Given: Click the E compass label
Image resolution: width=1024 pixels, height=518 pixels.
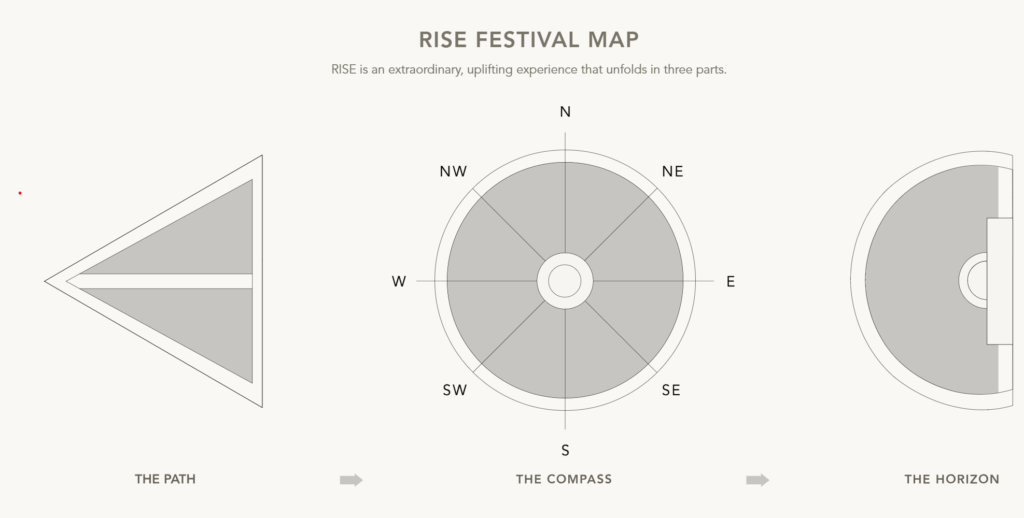Looking at the screenshot, I should pos(730,282).
